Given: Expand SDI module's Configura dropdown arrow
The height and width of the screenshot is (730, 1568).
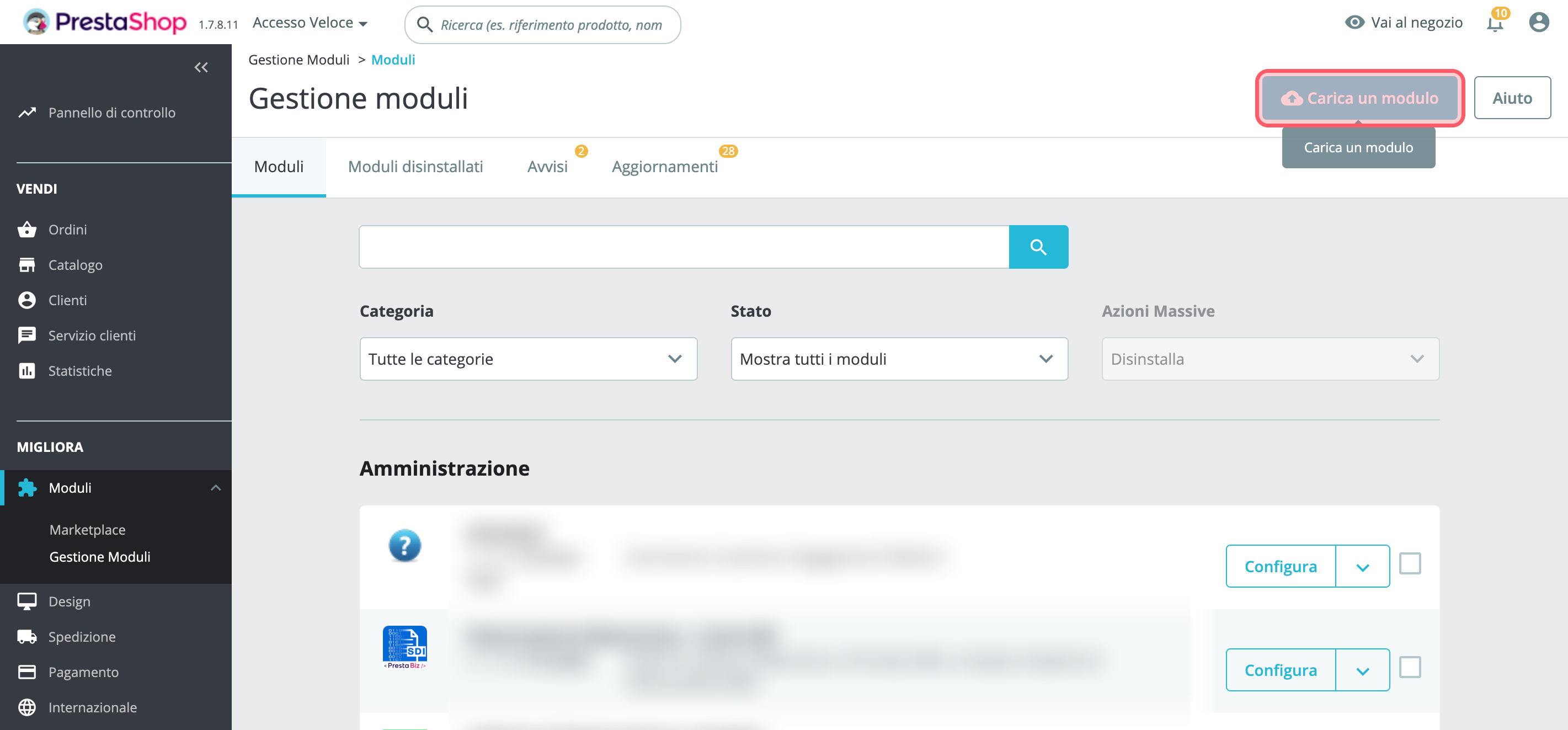Looking at the screenshot, I should point(1362,670).
